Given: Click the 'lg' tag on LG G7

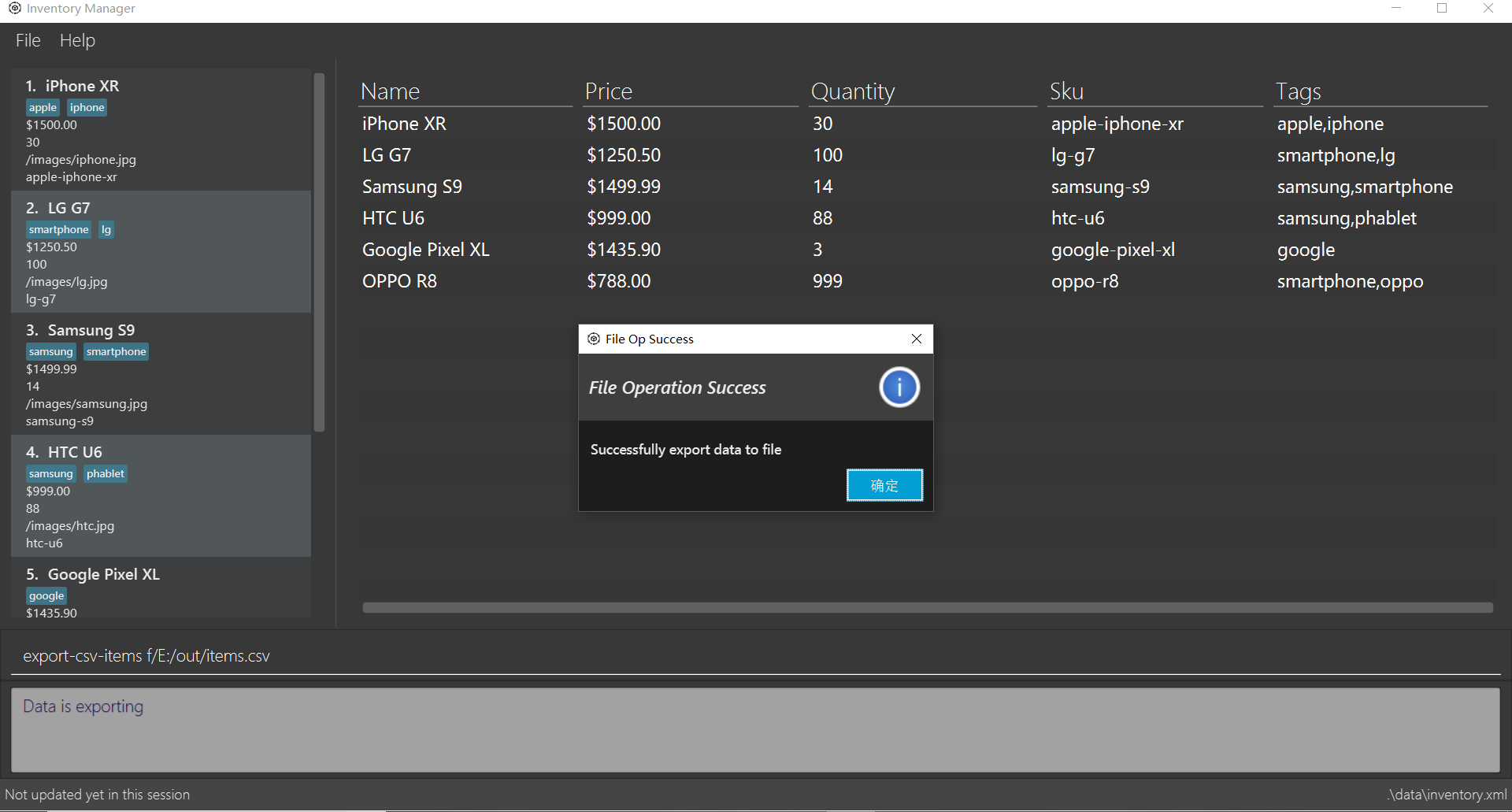Looking at the screenshot, I should [x=106, y=230].
